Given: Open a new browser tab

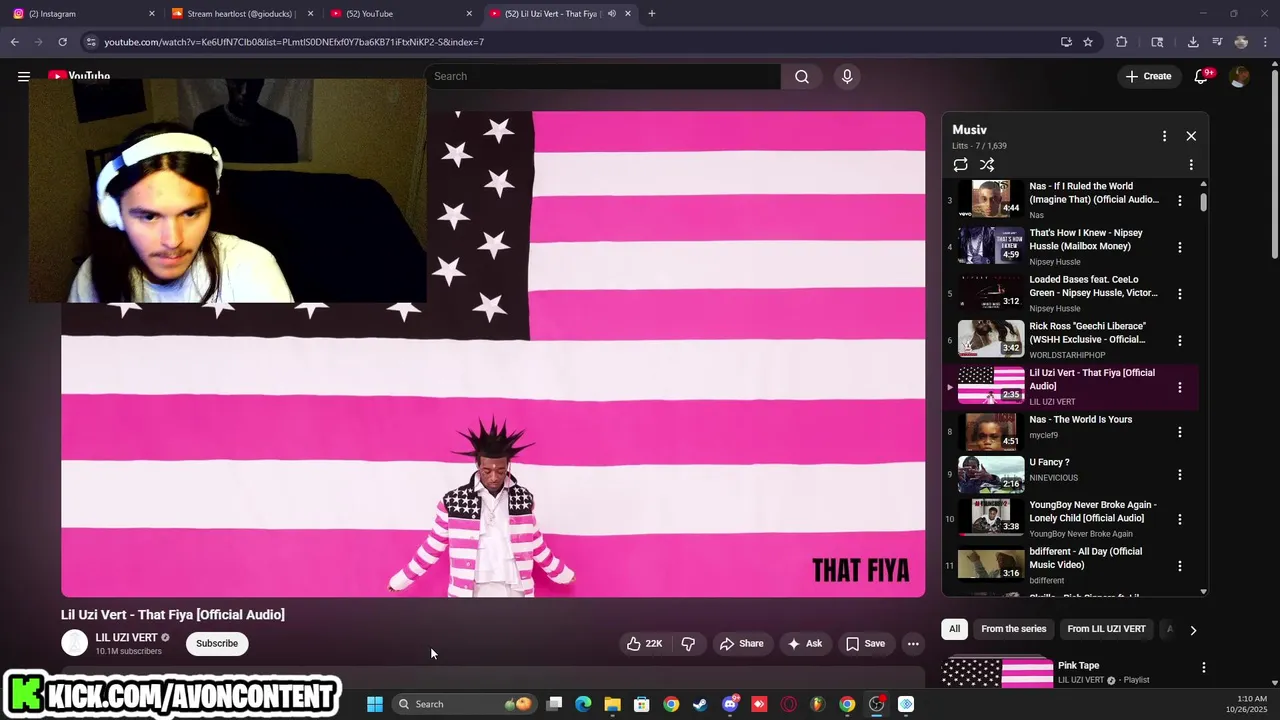Looking at the screenshot, I should click(652, 14).
